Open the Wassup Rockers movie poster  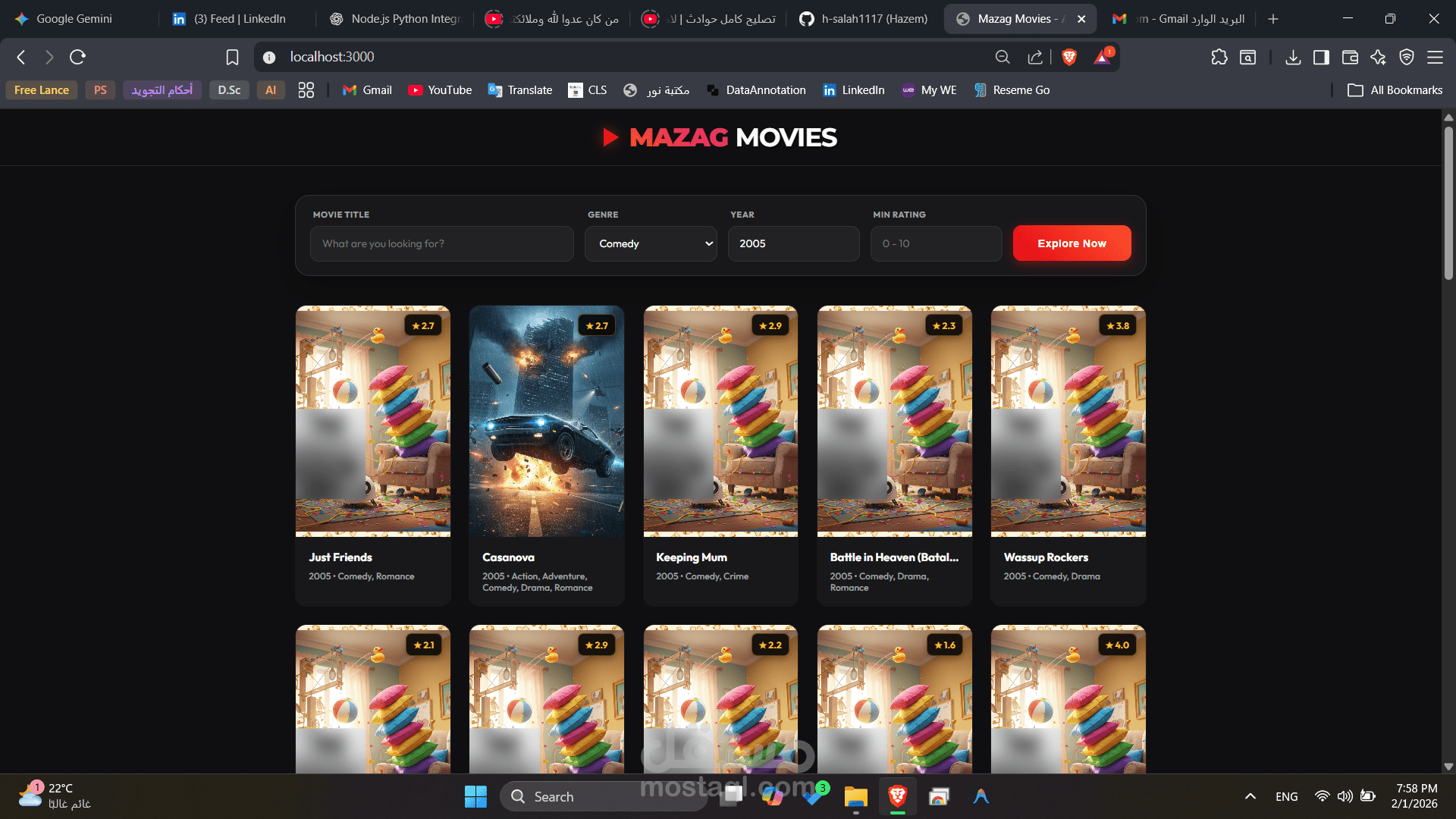tap(1068, 421)
